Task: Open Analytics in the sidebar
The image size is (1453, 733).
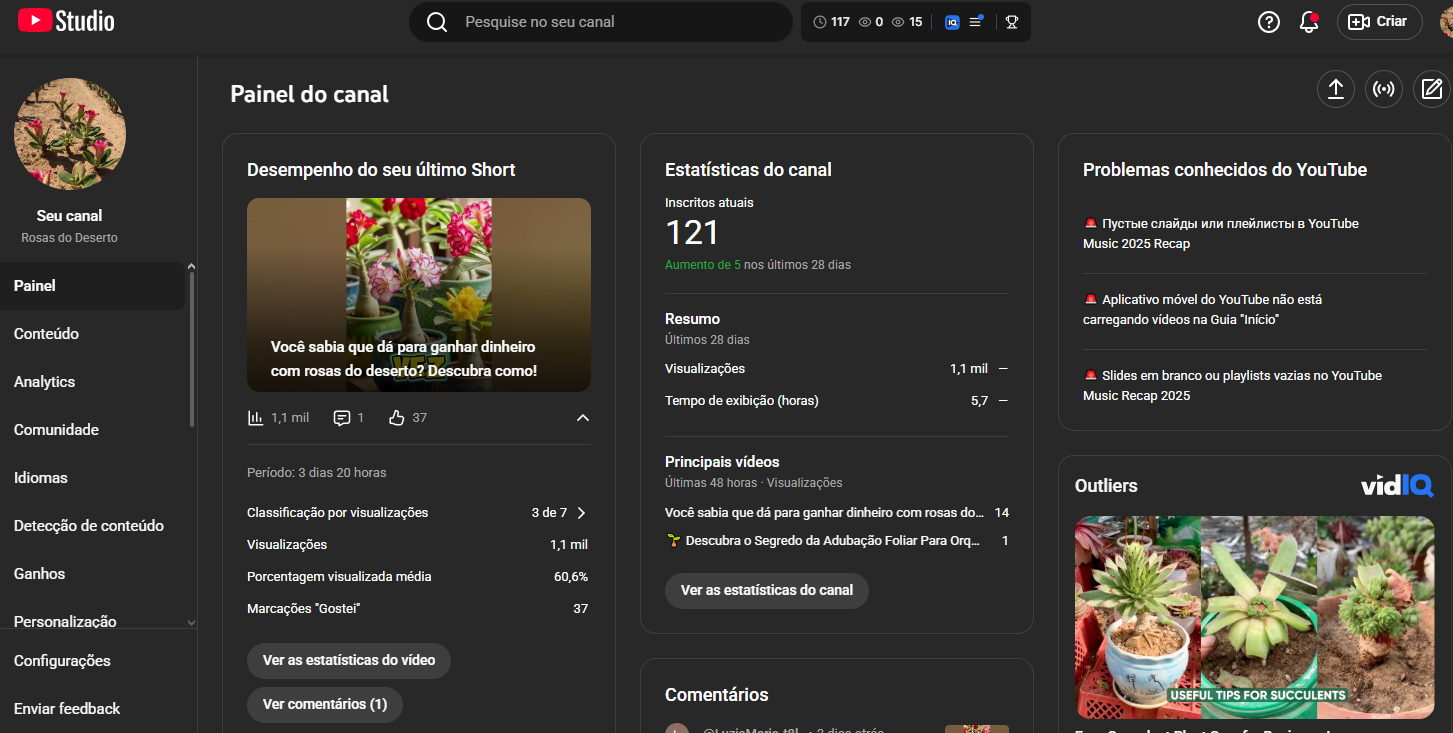Action: coord(45,382)
